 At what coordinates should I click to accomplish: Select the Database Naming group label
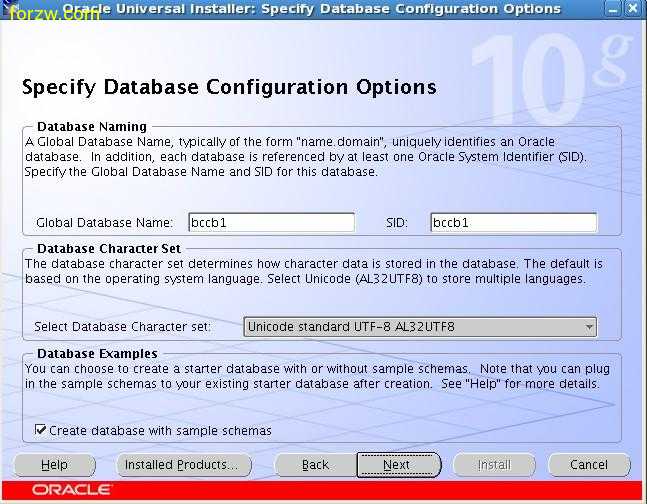point(91,127)
